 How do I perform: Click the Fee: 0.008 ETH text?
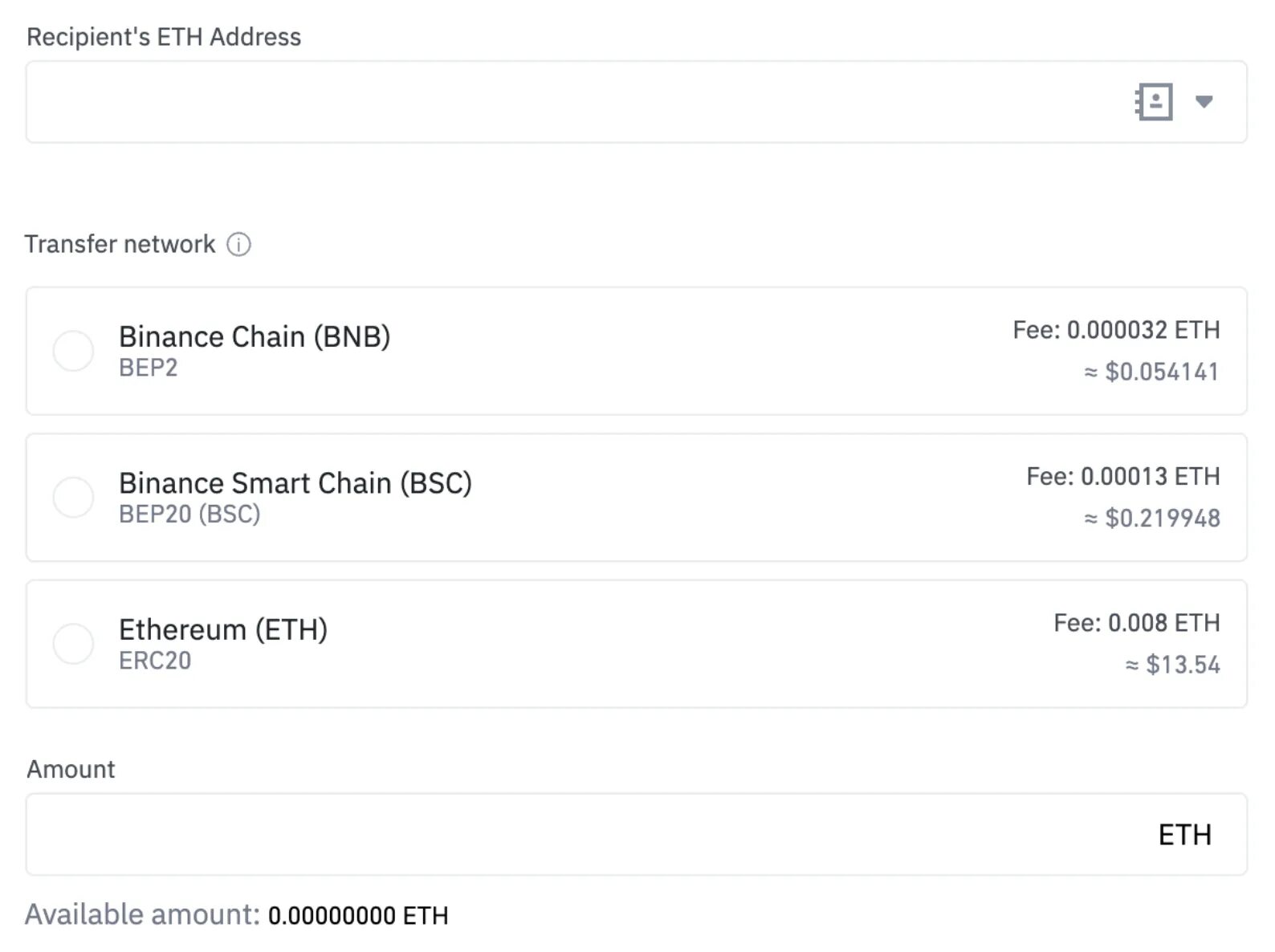[x=1136, y=623]
